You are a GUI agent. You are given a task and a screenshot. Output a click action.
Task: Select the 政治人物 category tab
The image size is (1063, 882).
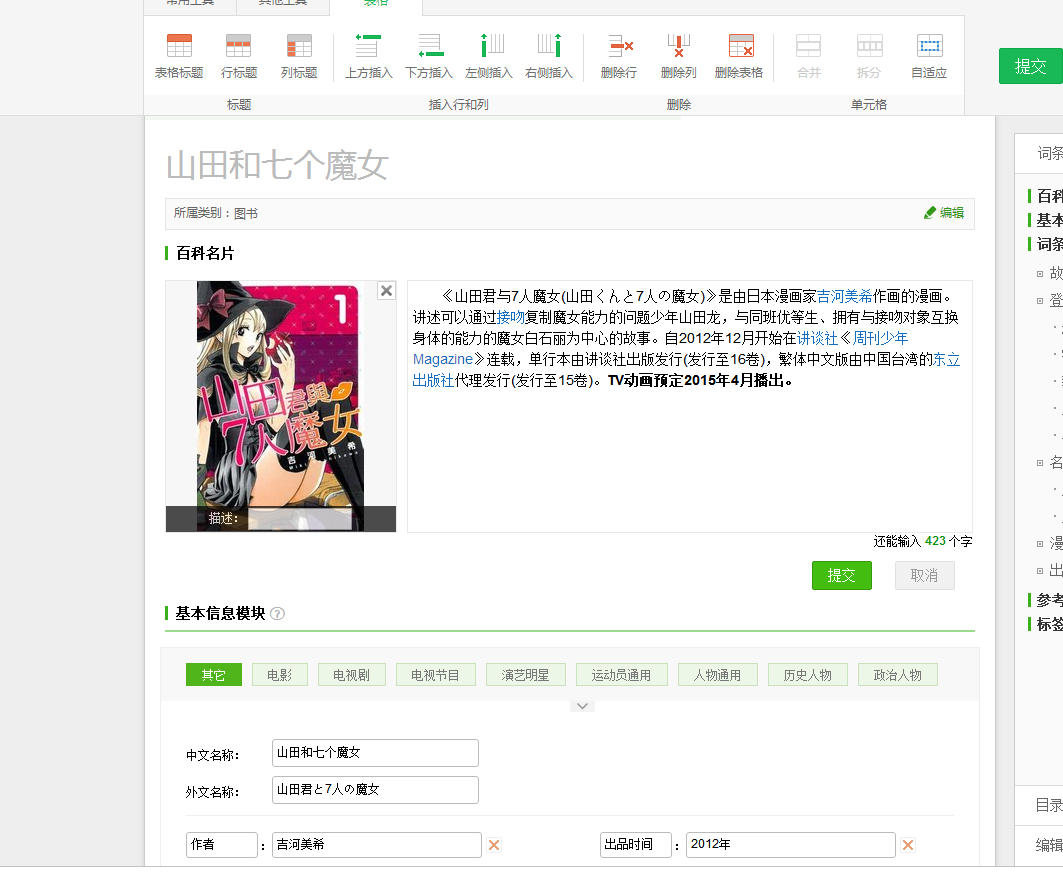pos(898,675)
